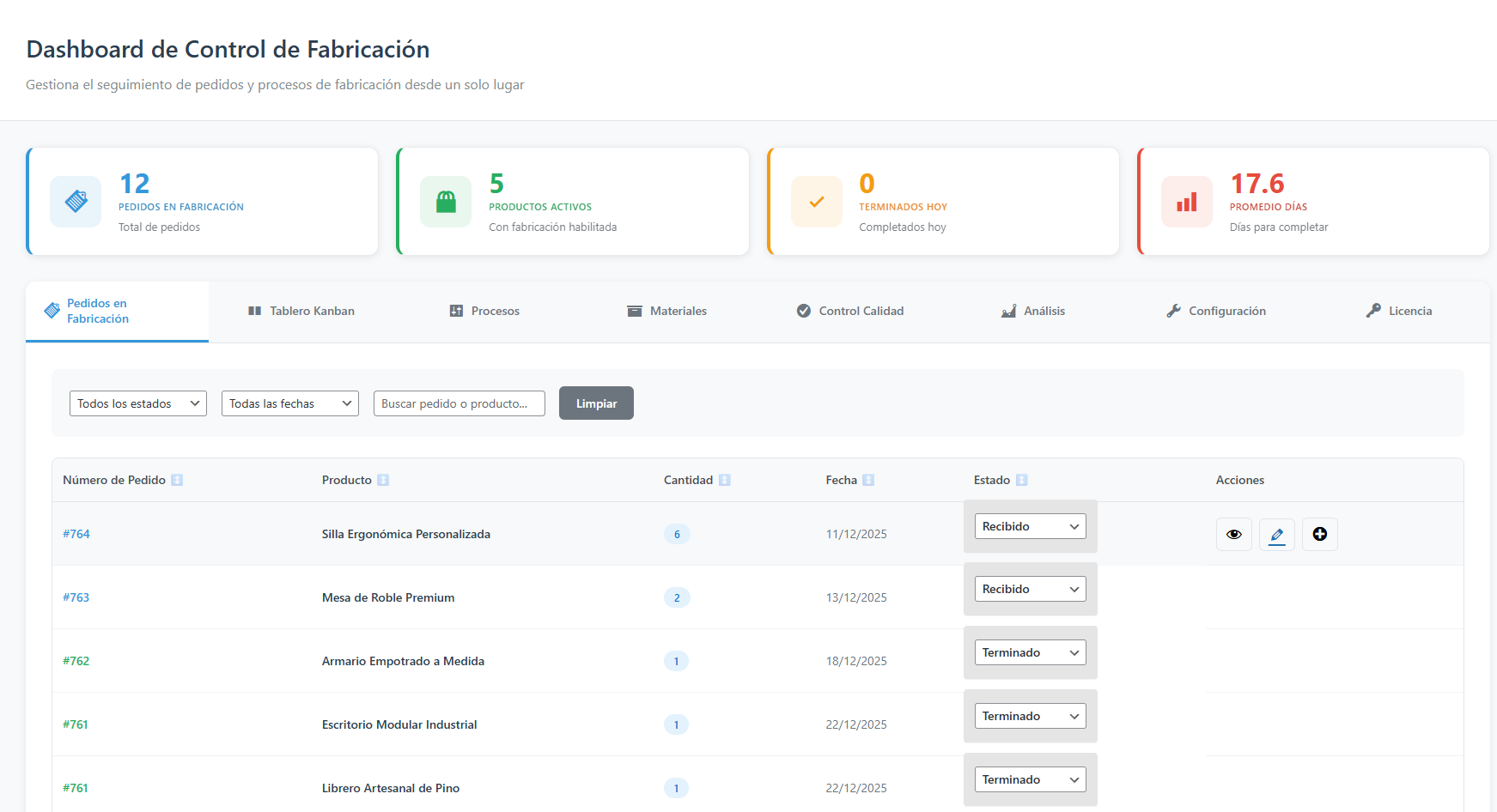Click the eye icon for order #764

click(x=1233, y=534)
